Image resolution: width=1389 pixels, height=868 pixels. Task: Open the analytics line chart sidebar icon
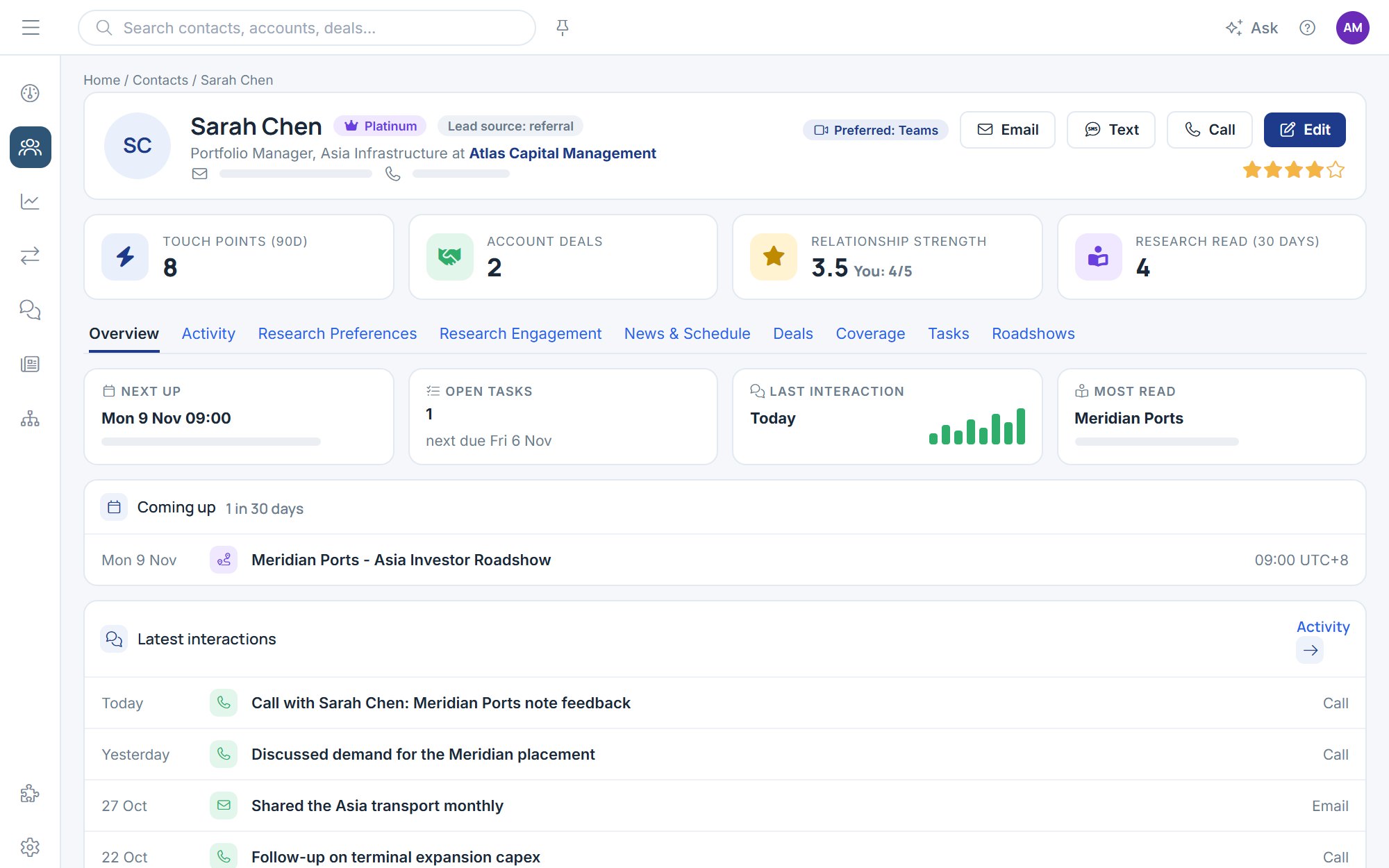pos(30,201)
